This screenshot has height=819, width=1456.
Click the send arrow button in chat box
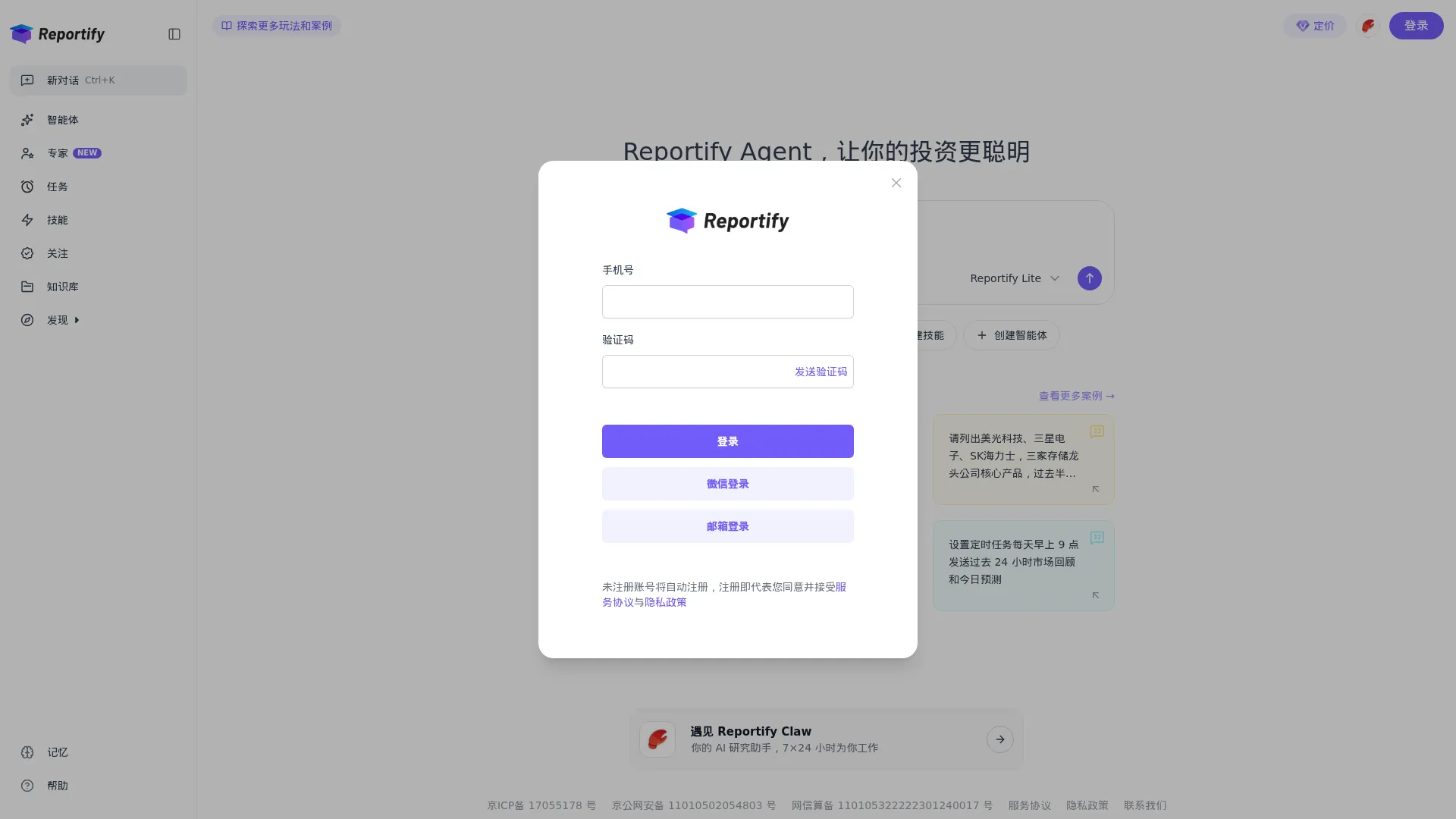[1090, 278]
